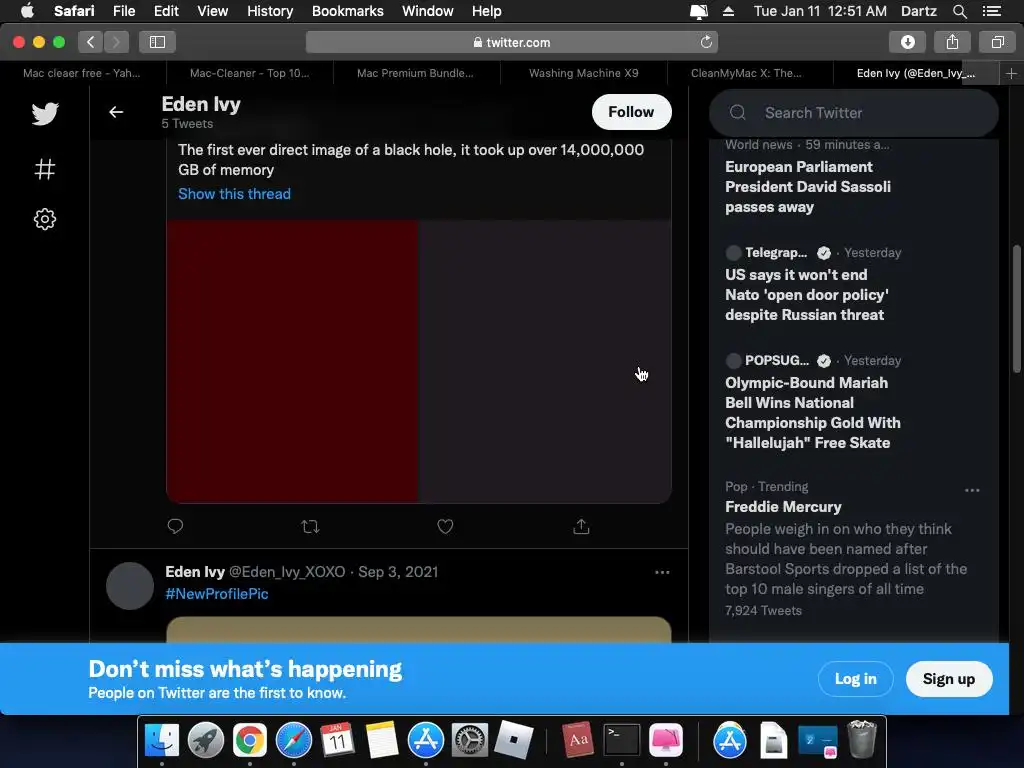Click the retweet icon under black hole tweet
Viewport: 1024px width, 768px height.
[310, 526]
